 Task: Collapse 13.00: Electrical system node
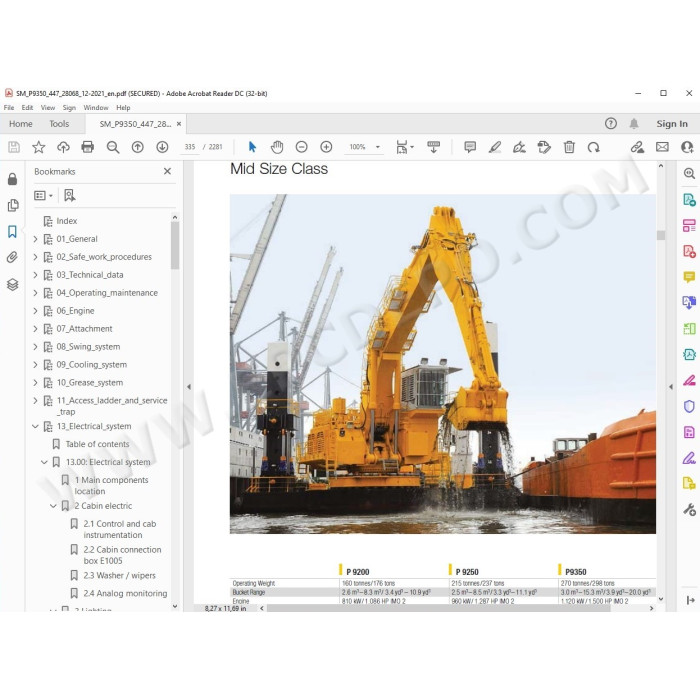pos(44,462)
